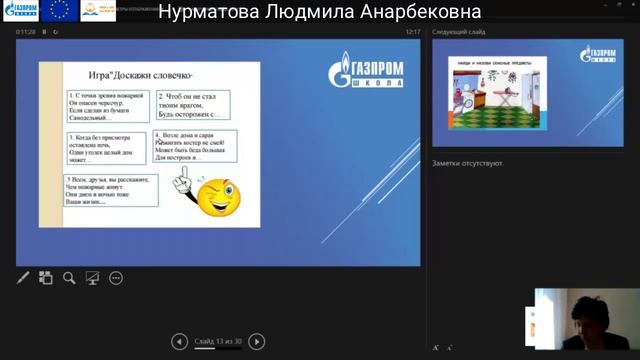The height and width of the screenshot is (360, 640).
Task: Click the slide counter 'Слайд 13 из 30'
Action: tap(218, 341)
